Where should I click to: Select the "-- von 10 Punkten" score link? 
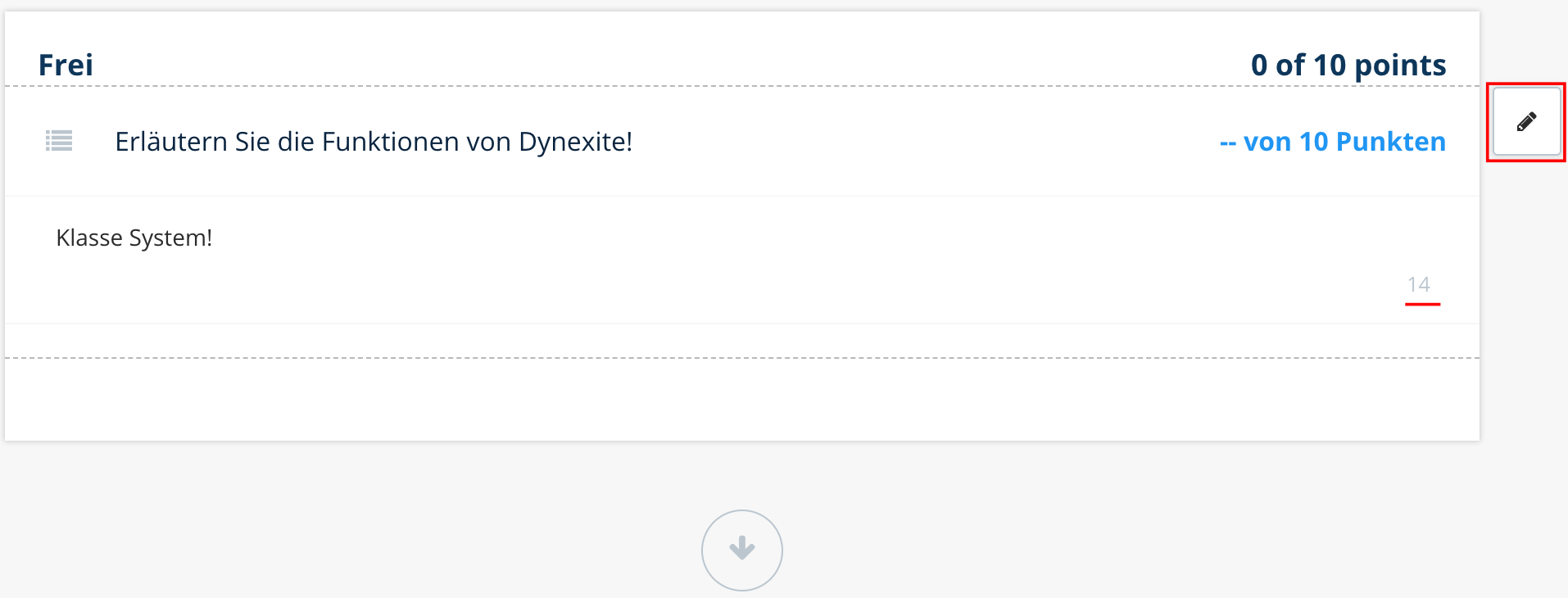[x=1332, y=142]
